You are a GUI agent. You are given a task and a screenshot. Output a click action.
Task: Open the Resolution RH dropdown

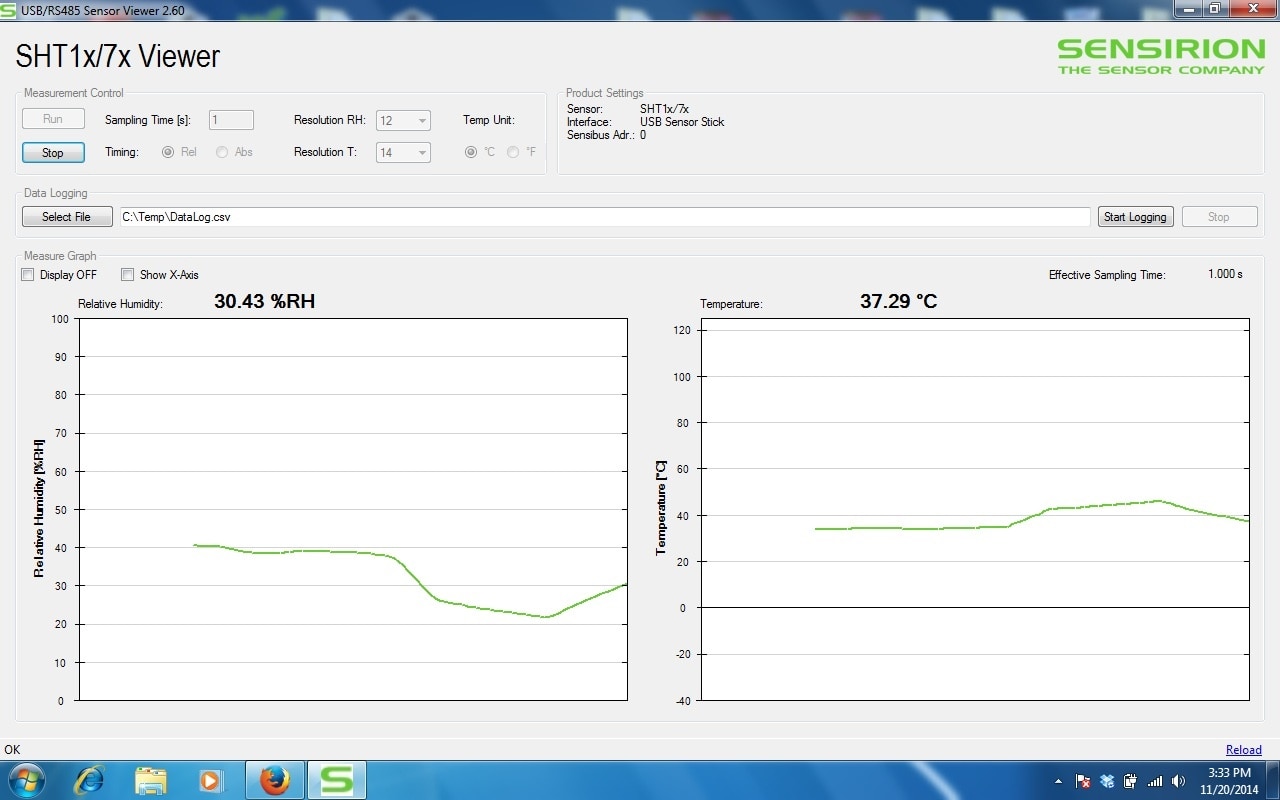(403, 120)
